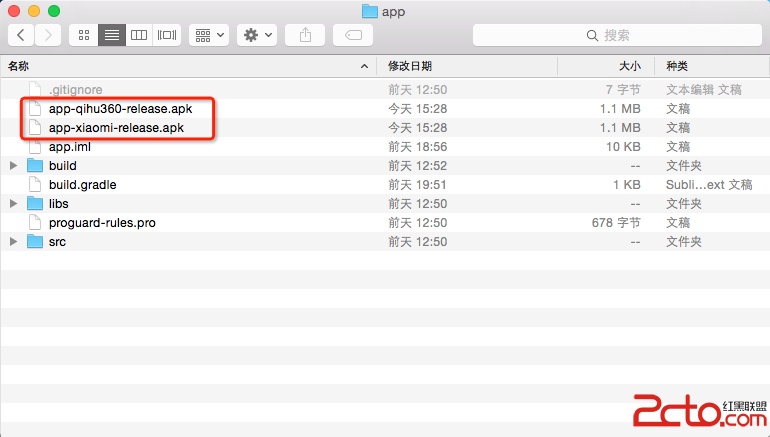
Task: Select the app-xiaomi-release.apk file icon
Action: (x=35, y=128)
